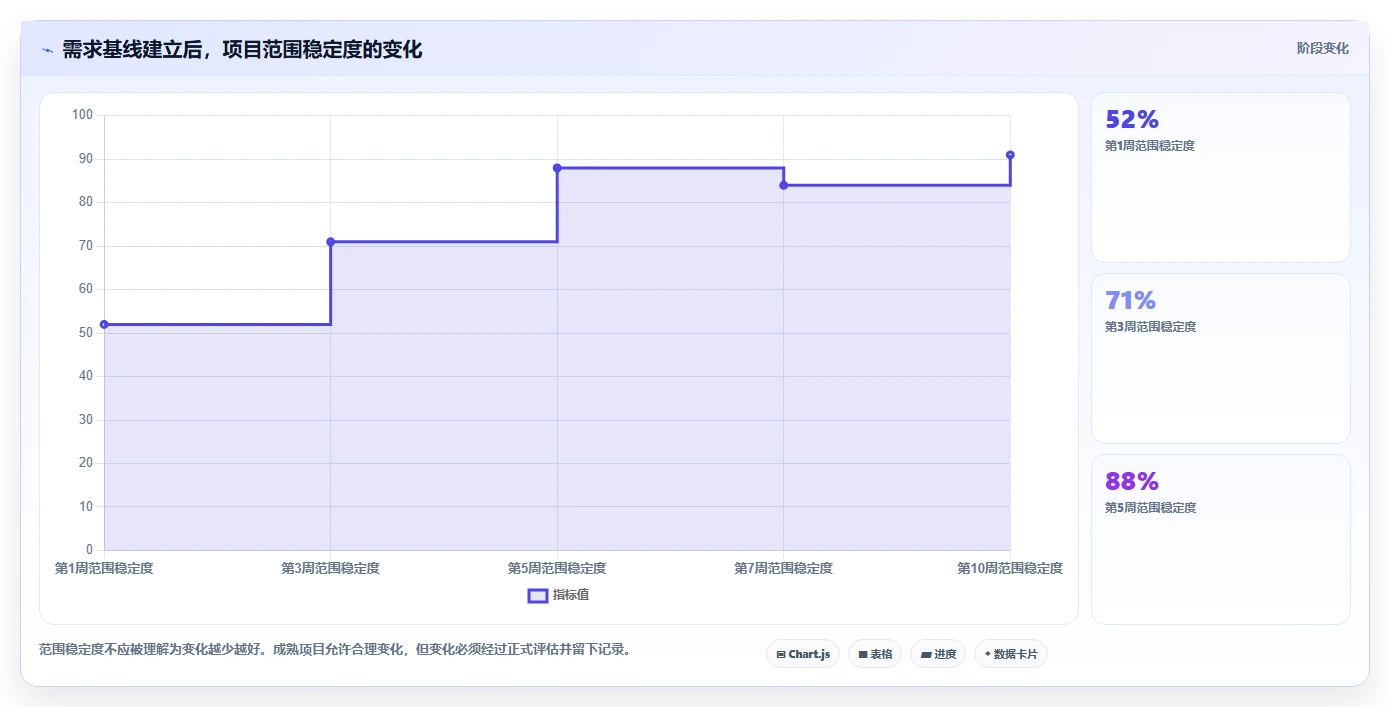Click the footnote text starting 范围稳定度不应被理解

pos(335,649)
